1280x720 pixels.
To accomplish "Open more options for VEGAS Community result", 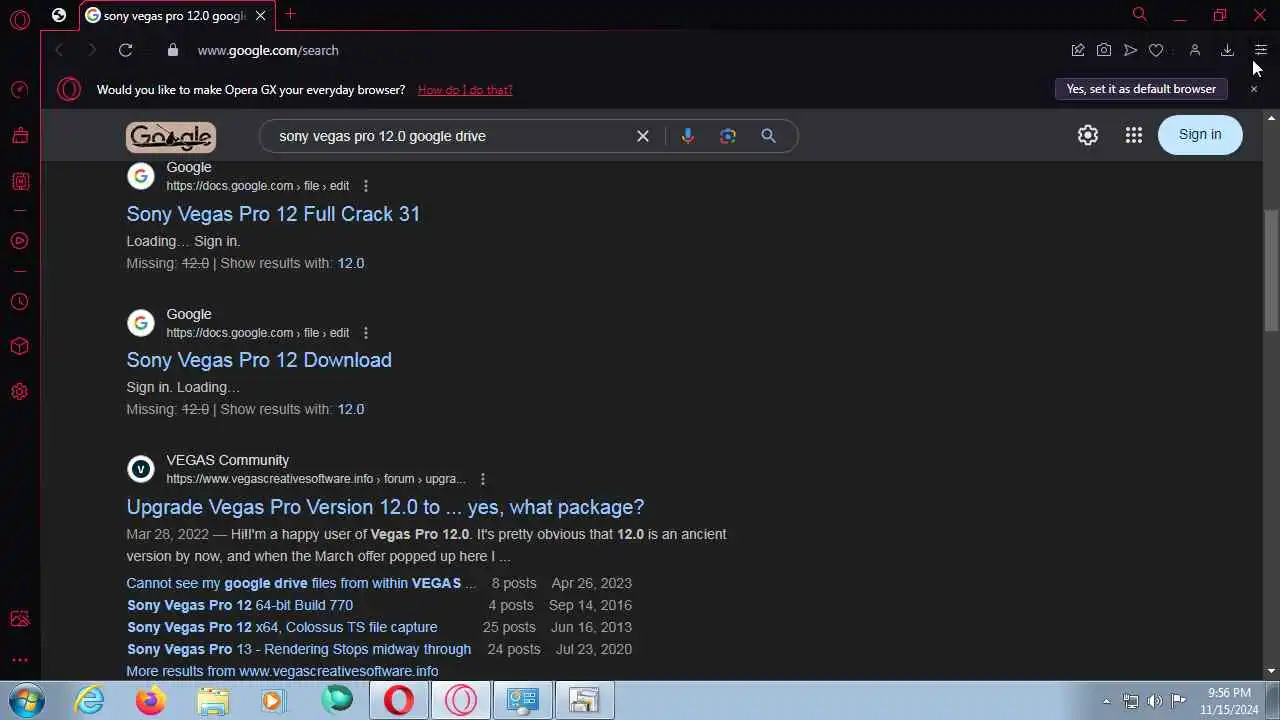I will (482, 479).
